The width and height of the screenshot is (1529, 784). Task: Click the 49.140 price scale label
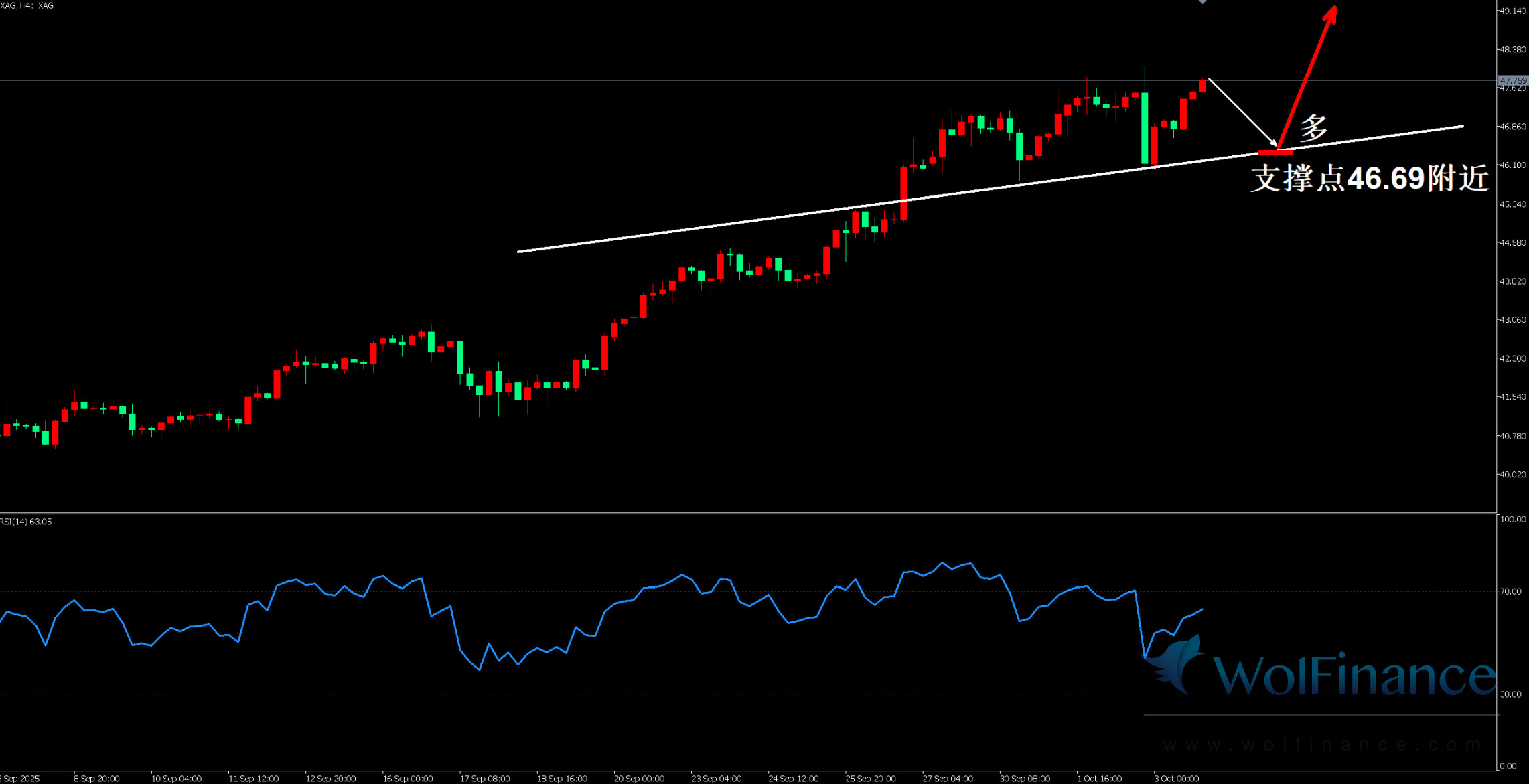click(1512, 11)
